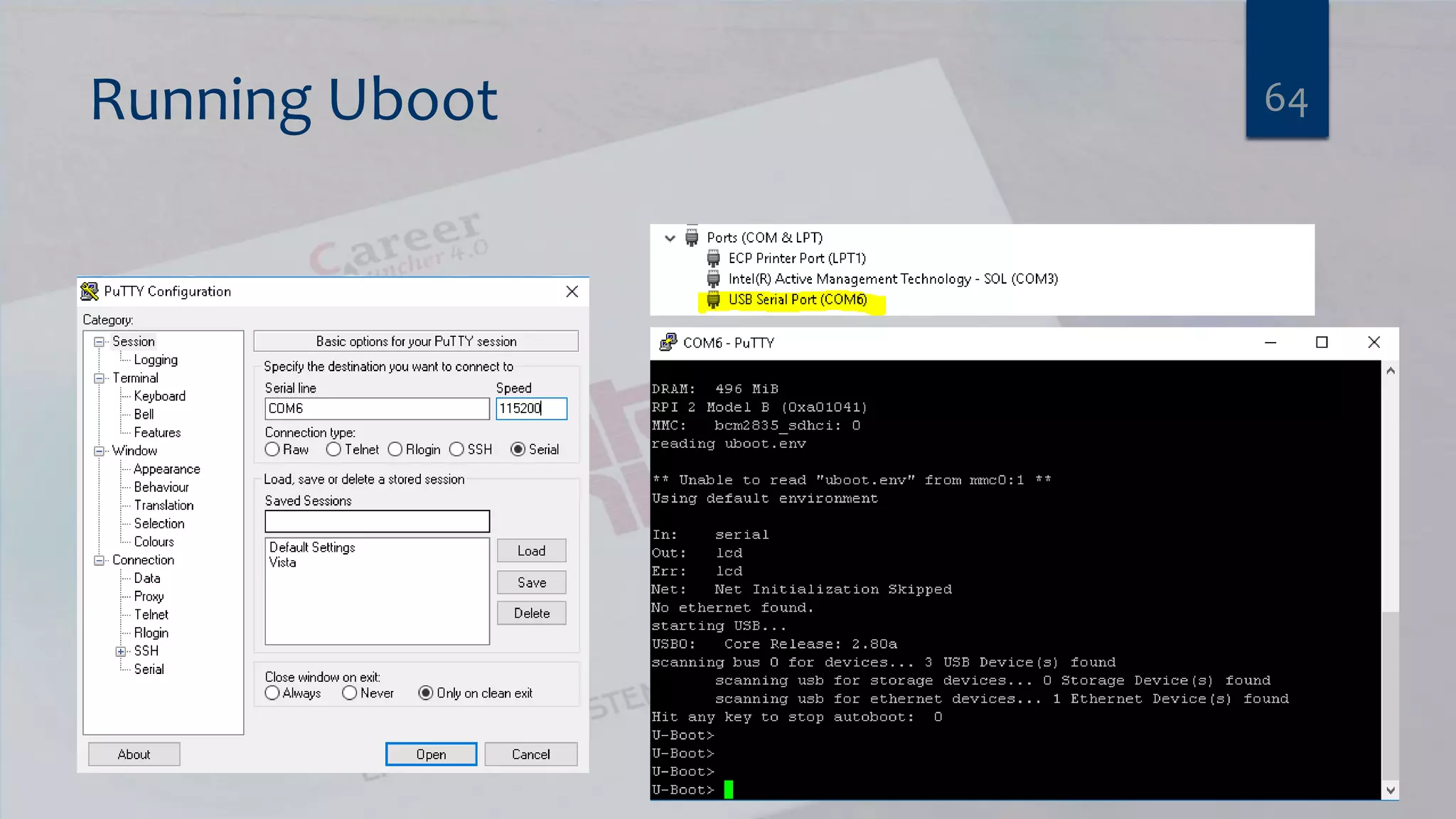Collapse the Terminal tree node
Viewport: 1456px width, 819px height.
[99, 378]
